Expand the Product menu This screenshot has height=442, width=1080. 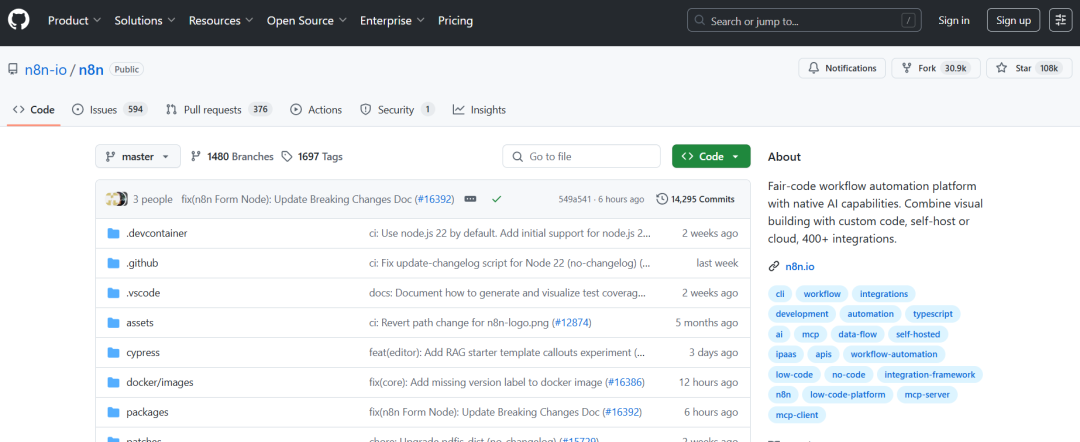tap(74, 21)
